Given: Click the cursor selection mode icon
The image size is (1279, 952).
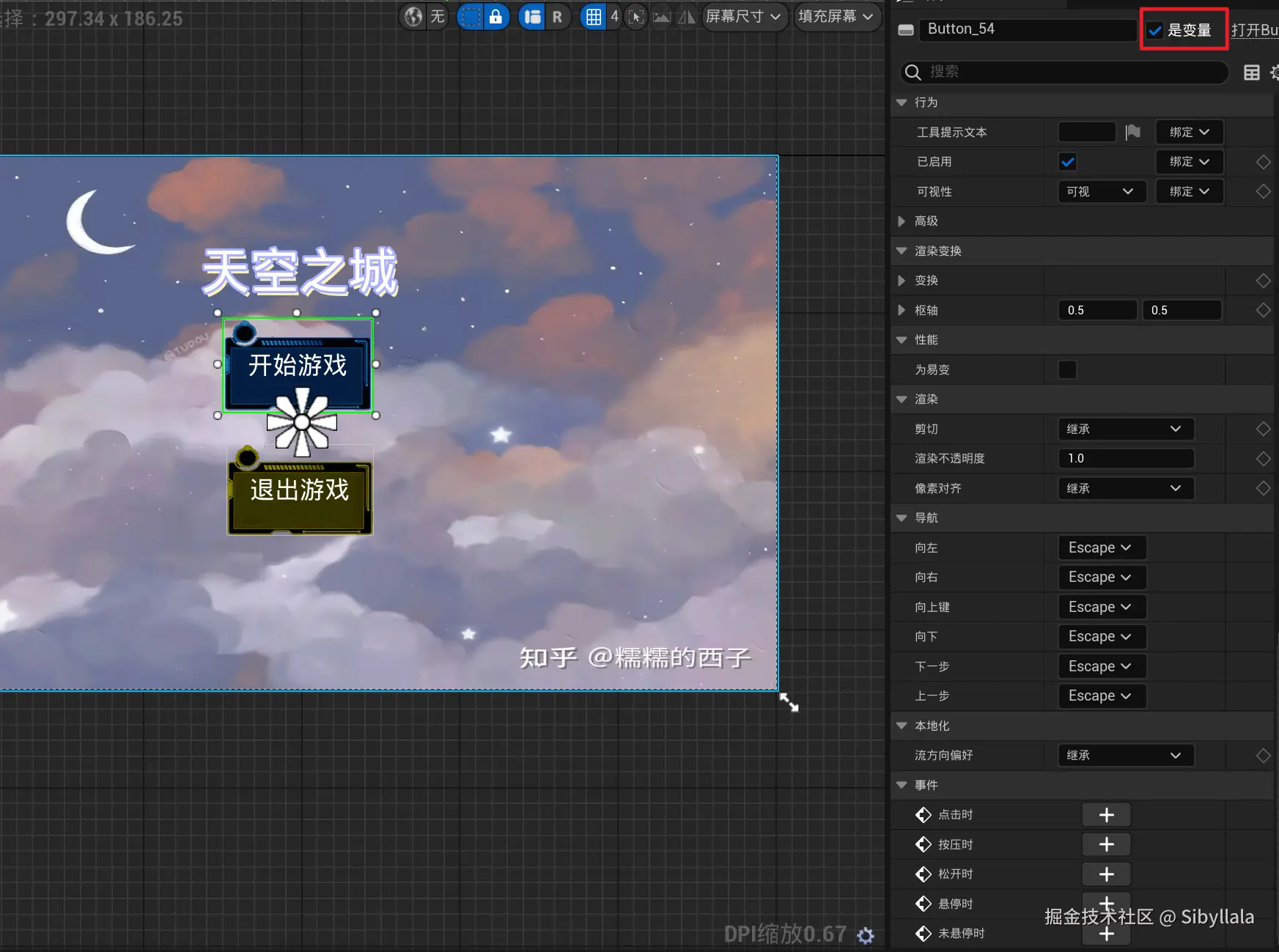Looking at the screenshot, I should 636,16.
